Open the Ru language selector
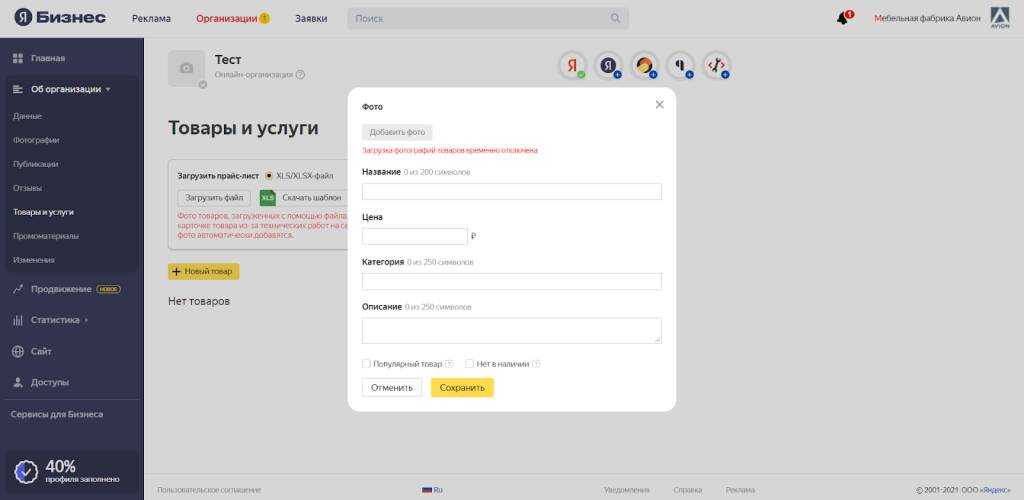Image resolution: width=1024 pixels, height=500 pixels. coord(432,490)
